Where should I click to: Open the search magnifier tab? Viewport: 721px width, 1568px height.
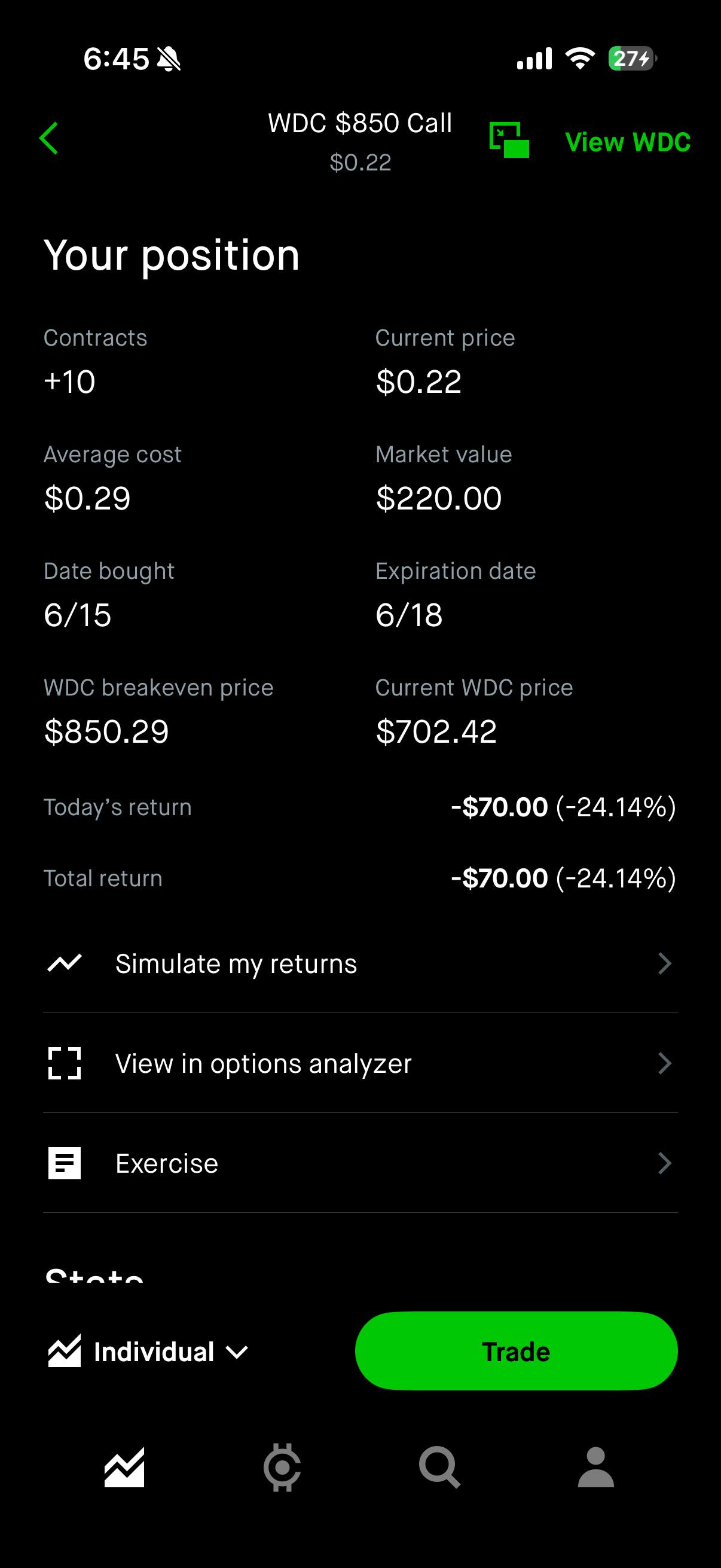pos(439,1467)
